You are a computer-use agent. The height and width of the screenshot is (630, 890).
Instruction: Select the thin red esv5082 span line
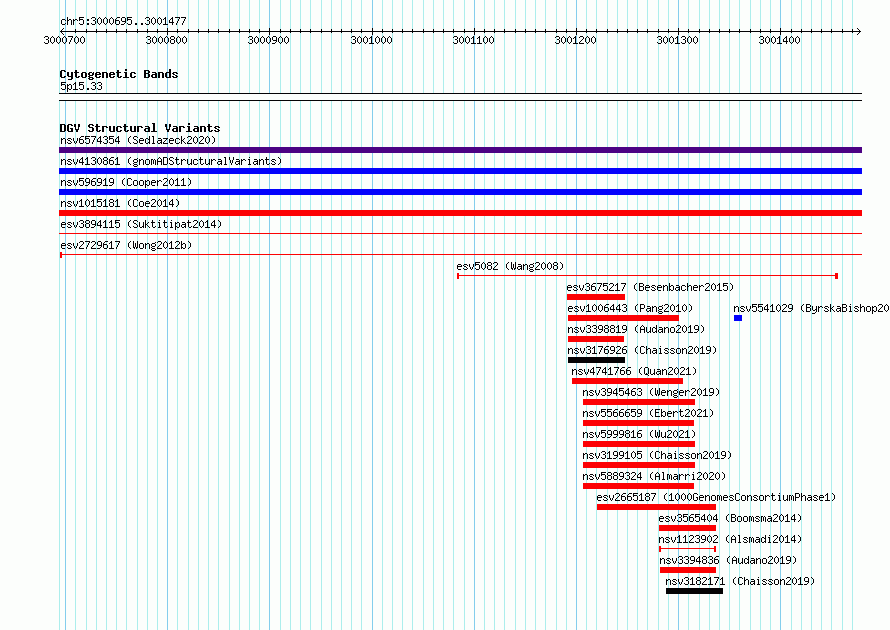647,276
